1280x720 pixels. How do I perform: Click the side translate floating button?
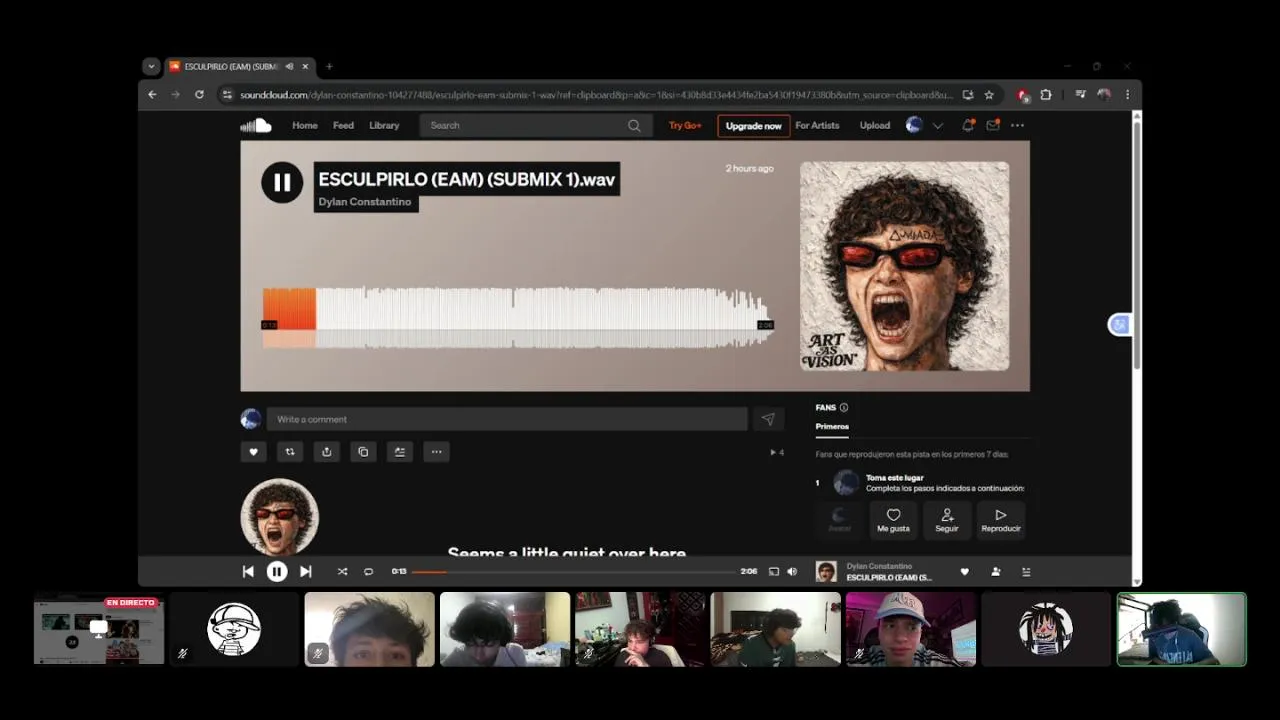point(1120,324)
